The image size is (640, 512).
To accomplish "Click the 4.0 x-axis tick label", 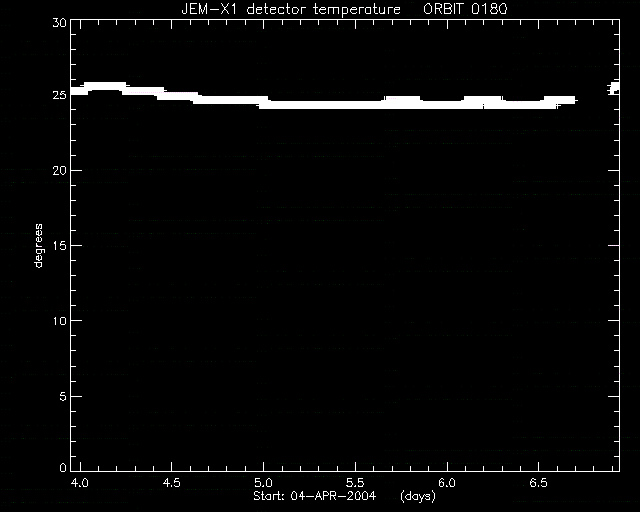I will [x=80, y=483].
